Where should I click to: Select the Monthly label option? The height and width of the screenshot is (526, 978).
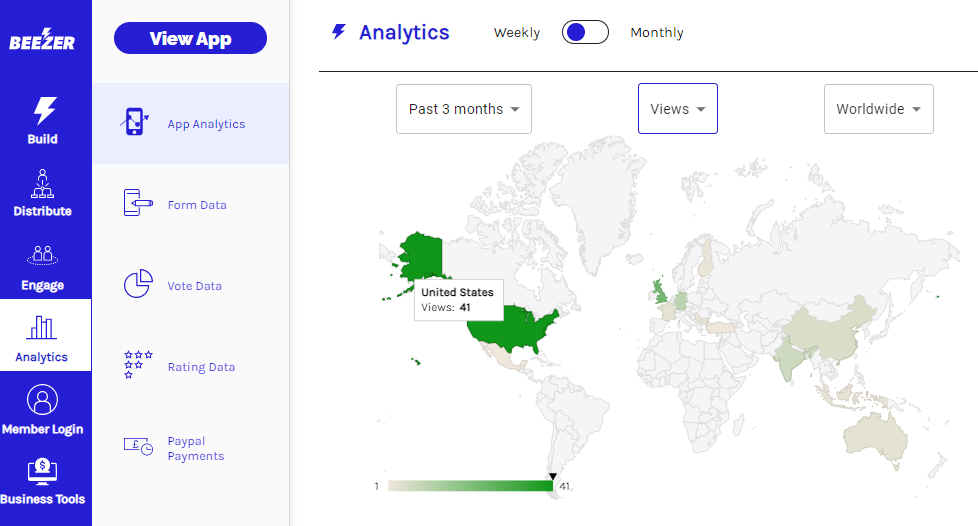coord(657,33)
